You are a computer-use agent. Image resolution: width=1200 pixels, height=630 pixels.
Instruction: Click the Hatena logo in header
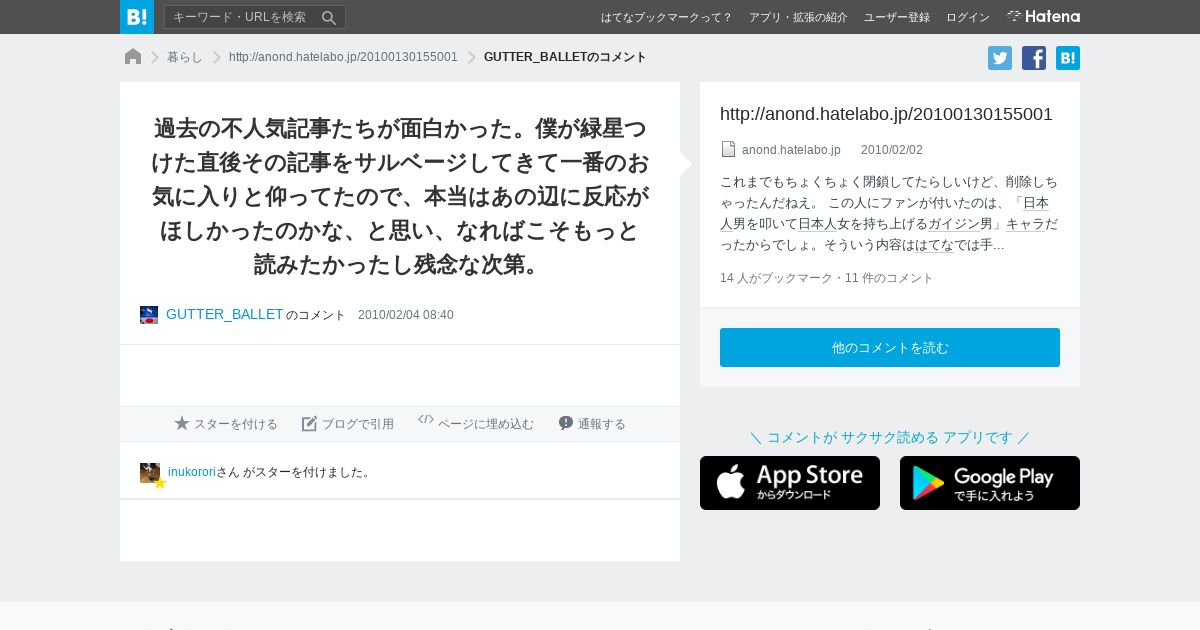point(1043,16)
